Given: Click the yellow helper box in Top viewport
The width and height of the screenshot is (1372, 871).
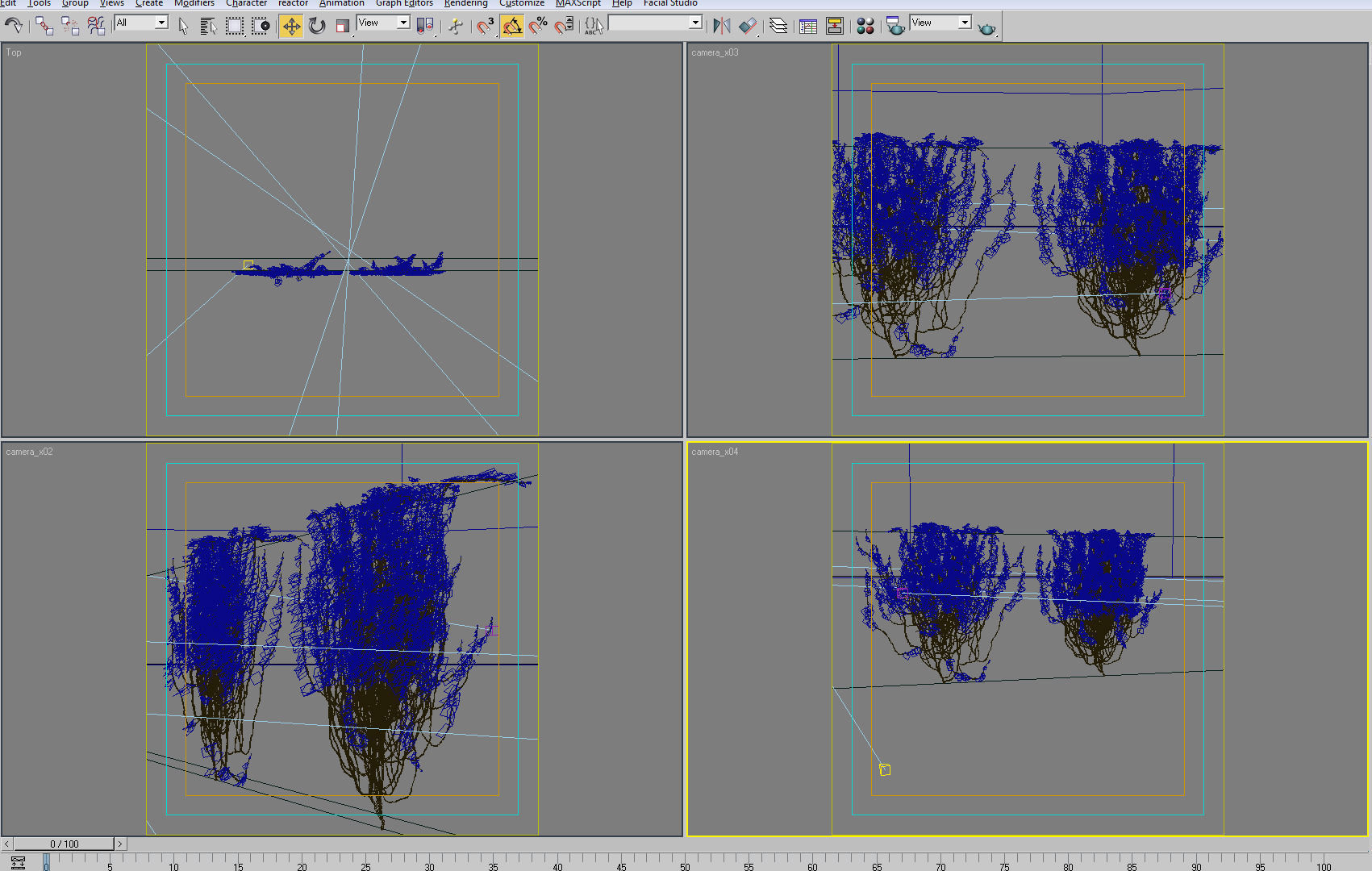Looking at the screenshot, I should [248, 265].
